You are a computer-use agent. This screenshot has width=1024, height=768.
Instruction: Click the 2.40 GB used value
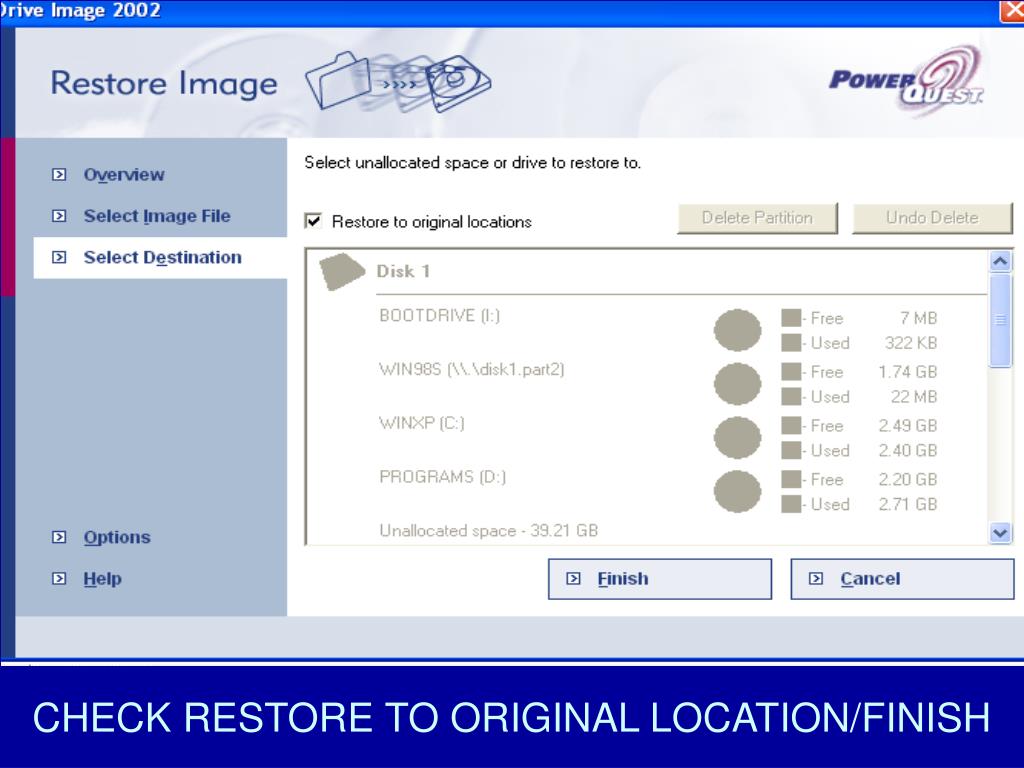click(908, 451)
